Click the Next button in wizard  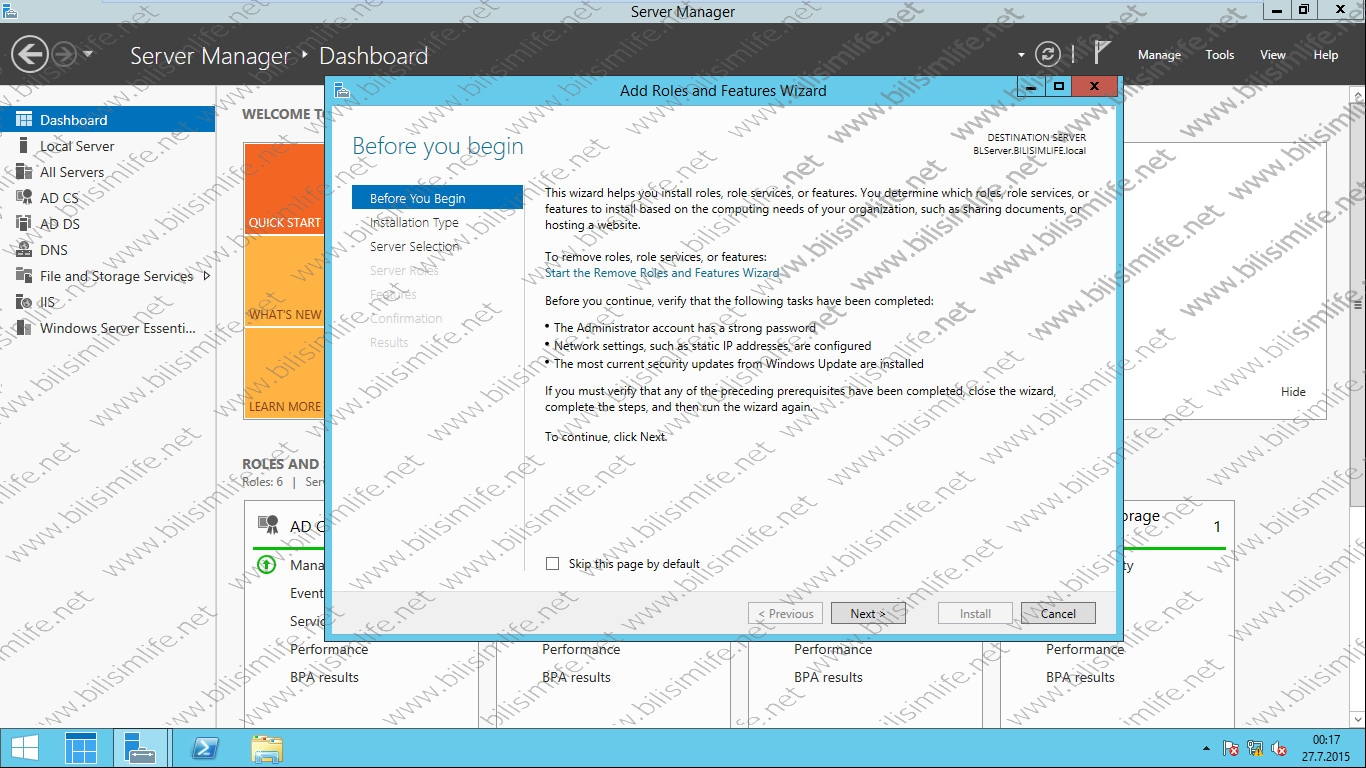click(868, 613)
